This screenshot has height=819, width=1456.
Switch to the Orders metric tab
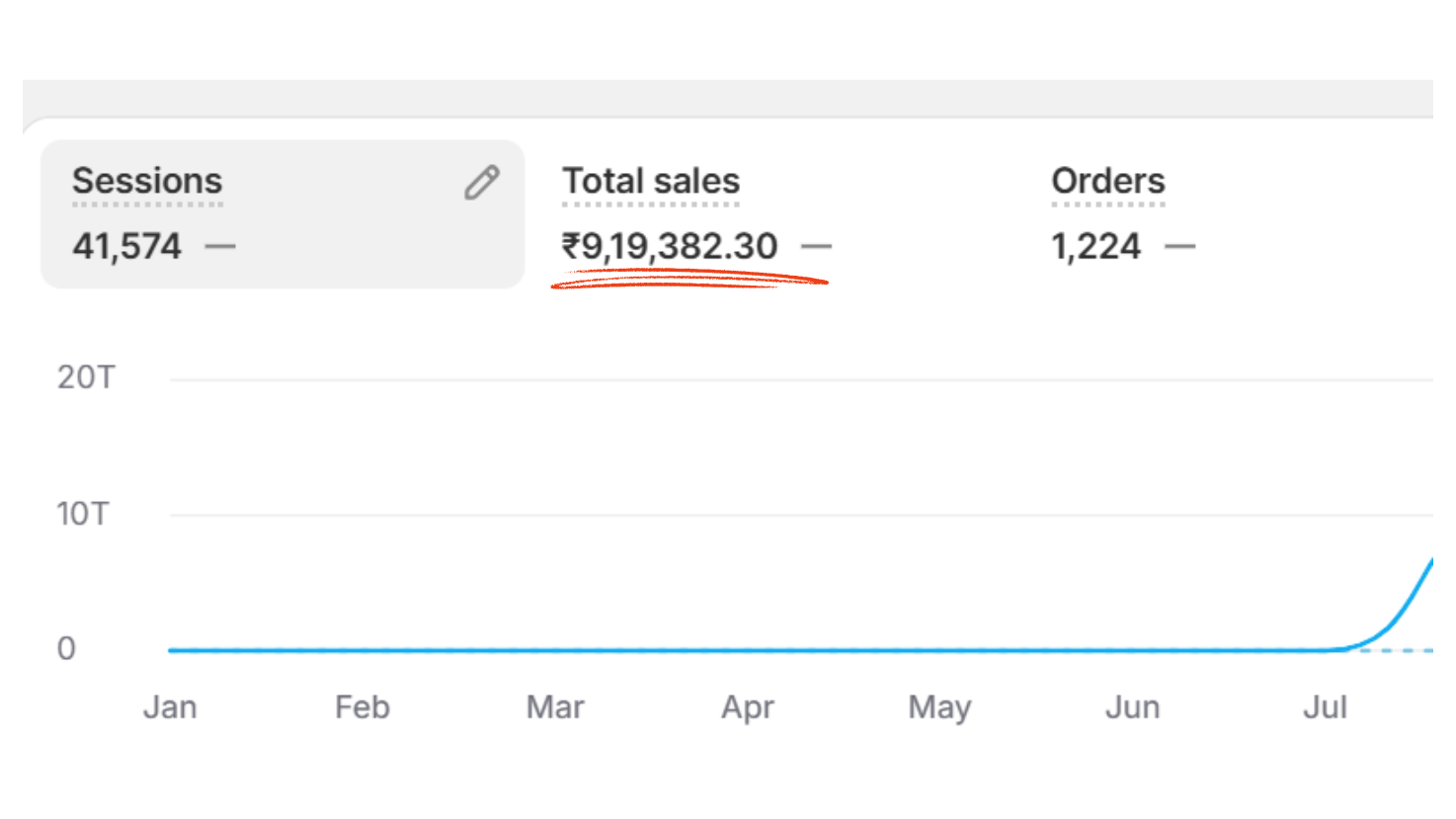tap(1107, 182)
